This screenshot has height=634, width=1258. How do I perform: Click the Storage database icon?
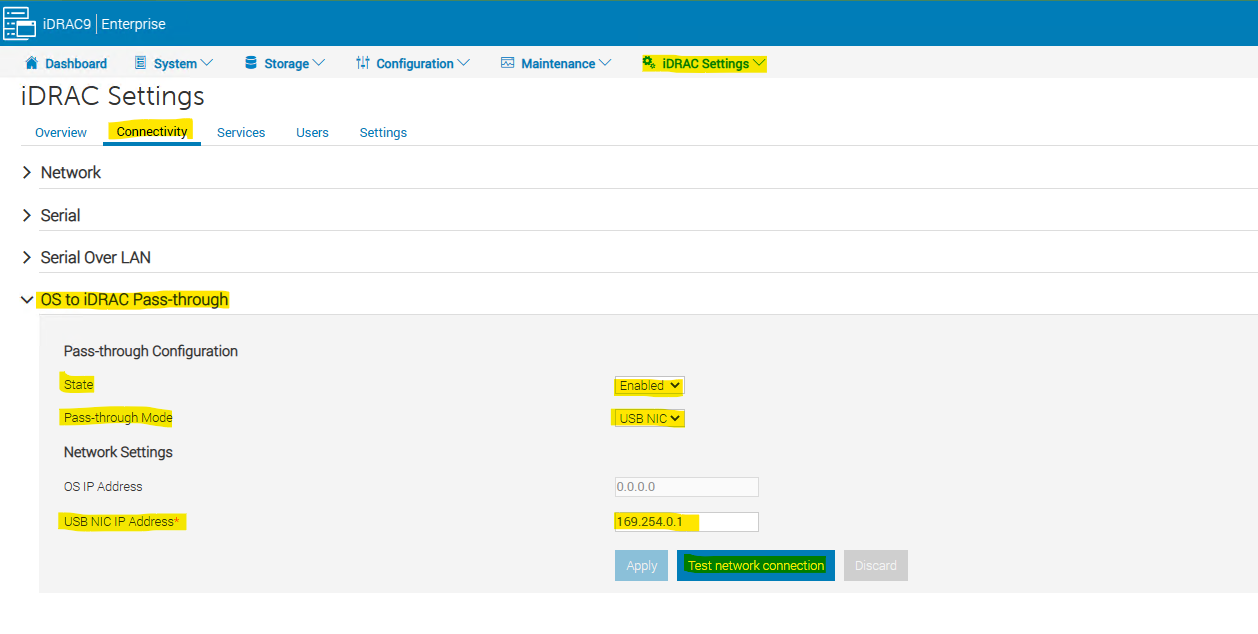[x=251, y=63]
